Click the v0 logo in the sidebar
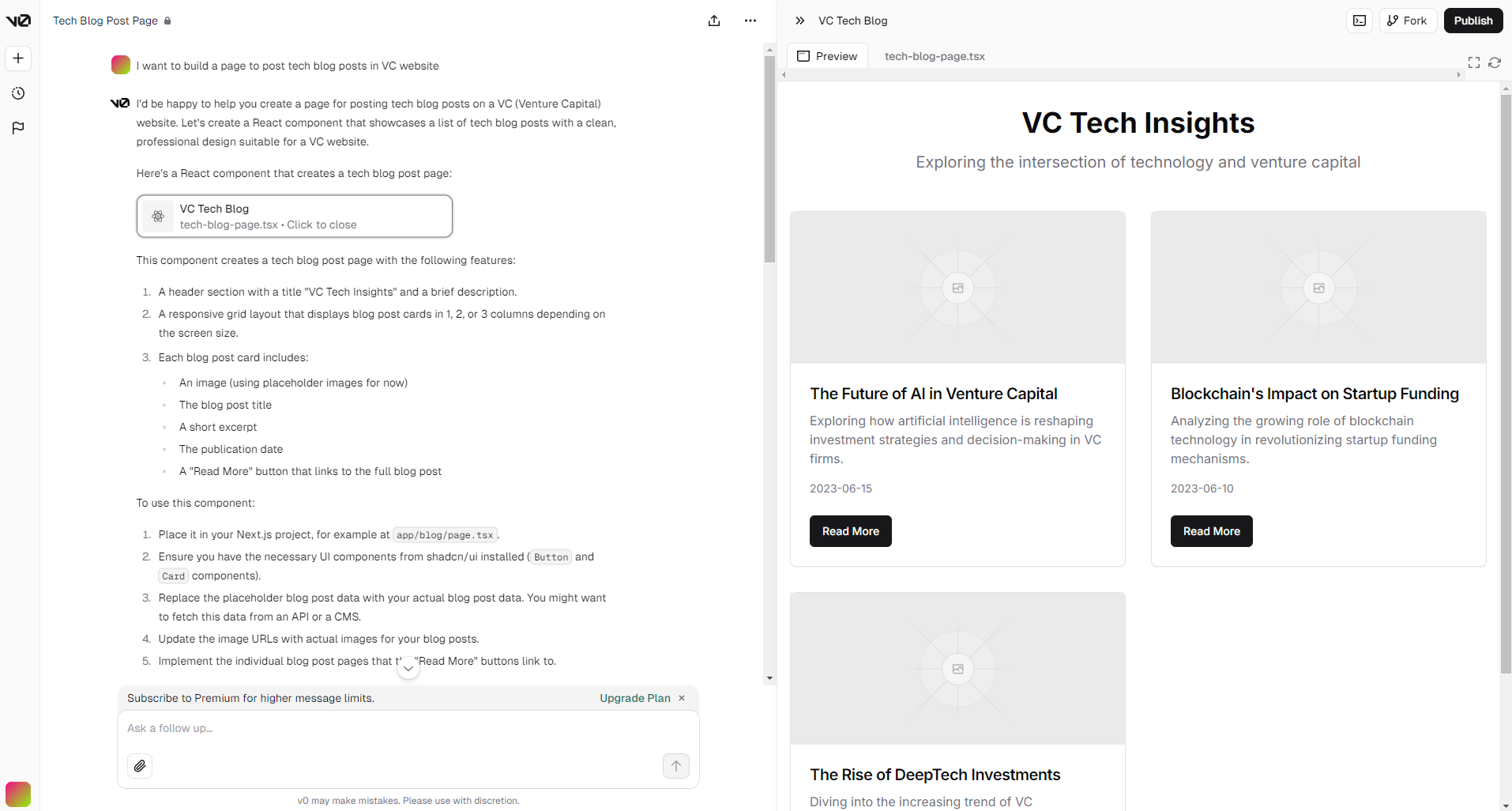The image size is (1512, 811). pos(17,21)
